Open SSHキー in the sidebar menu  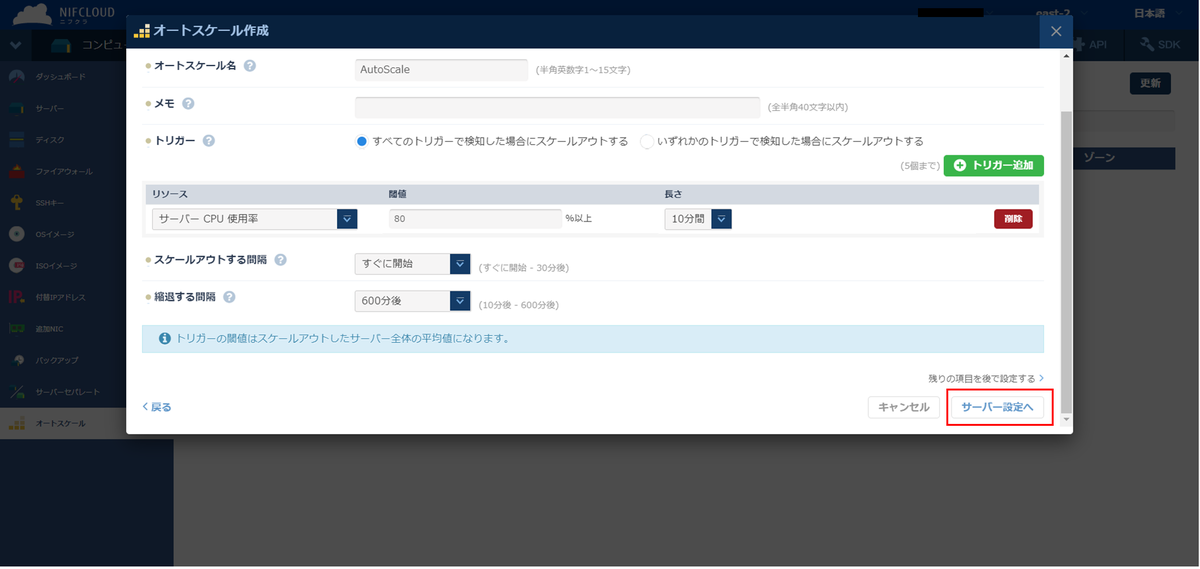[50, 203]
